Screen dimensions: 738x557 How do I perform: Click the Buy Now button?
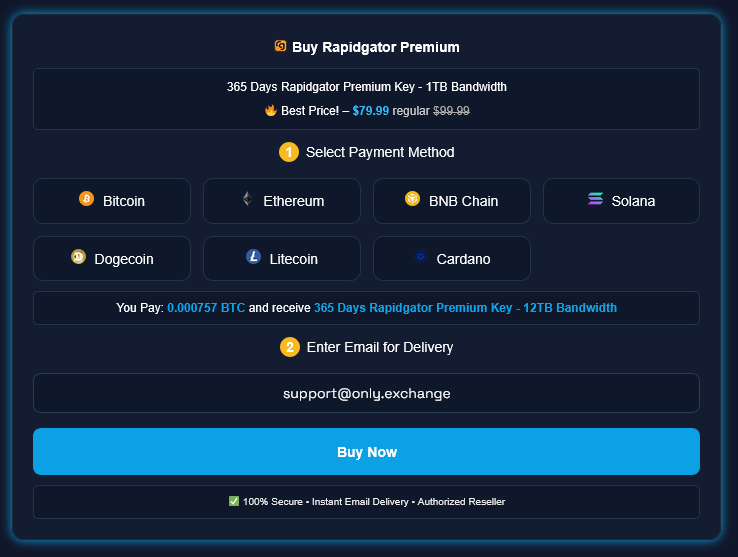tap(366, 452)
